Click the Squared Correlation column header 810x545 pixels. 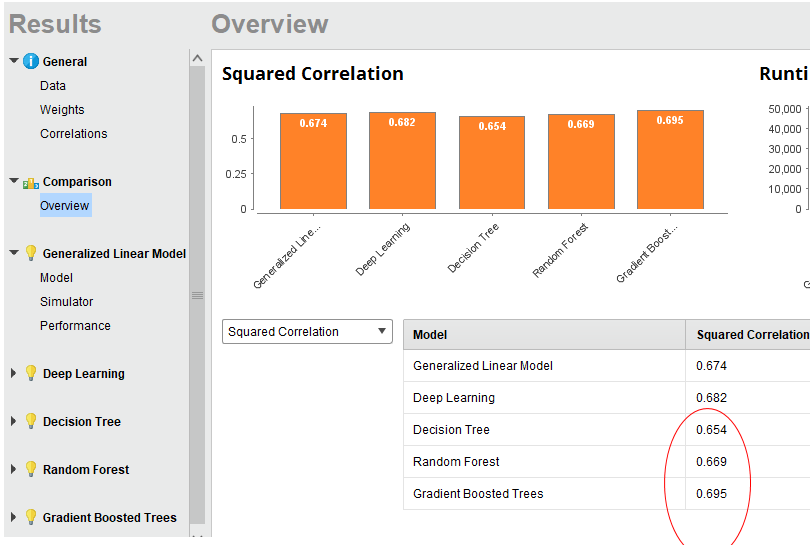tap(753, 335)
